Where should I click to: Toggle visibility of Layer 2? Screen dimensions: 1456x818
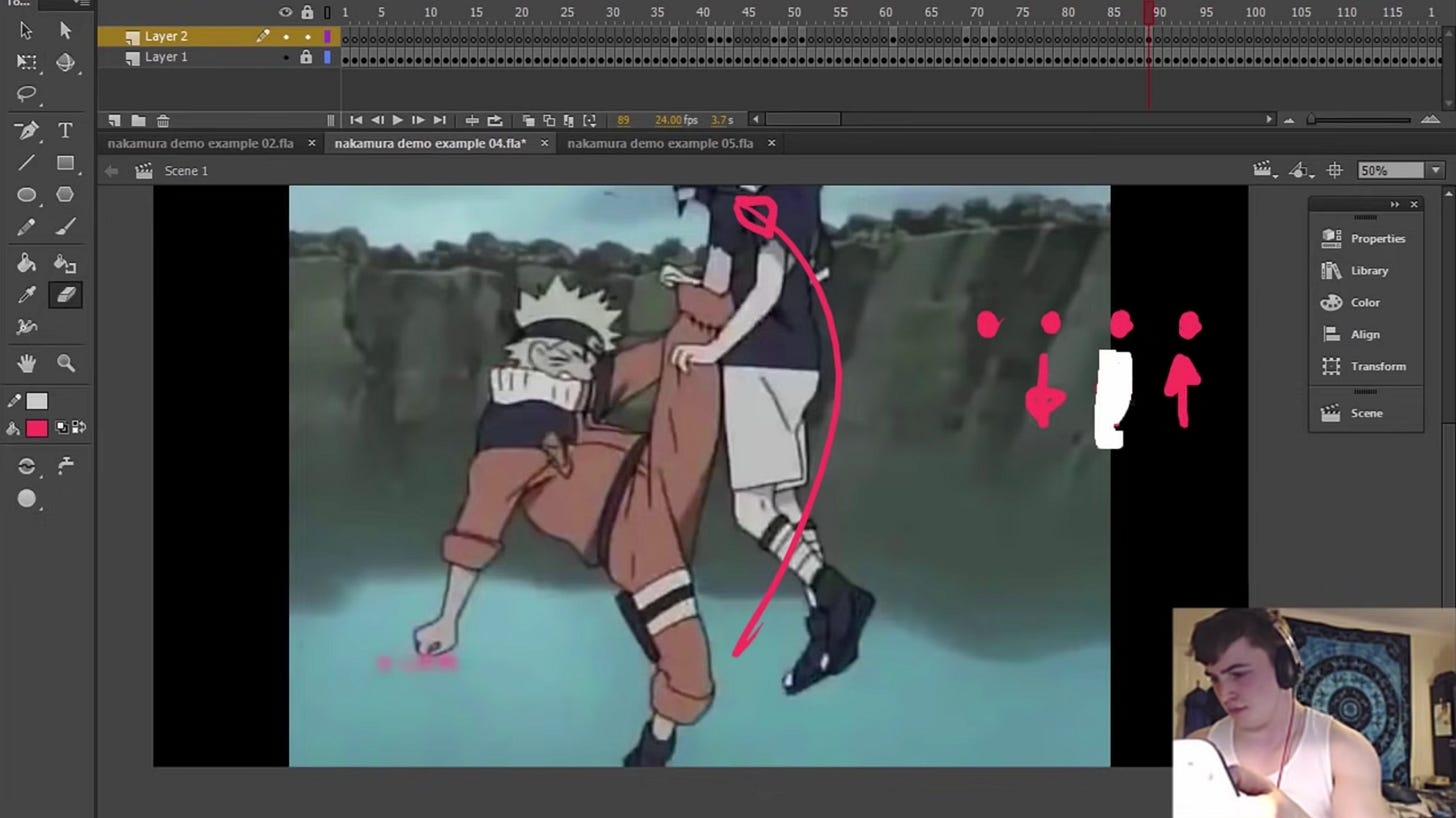coord(285,36)
